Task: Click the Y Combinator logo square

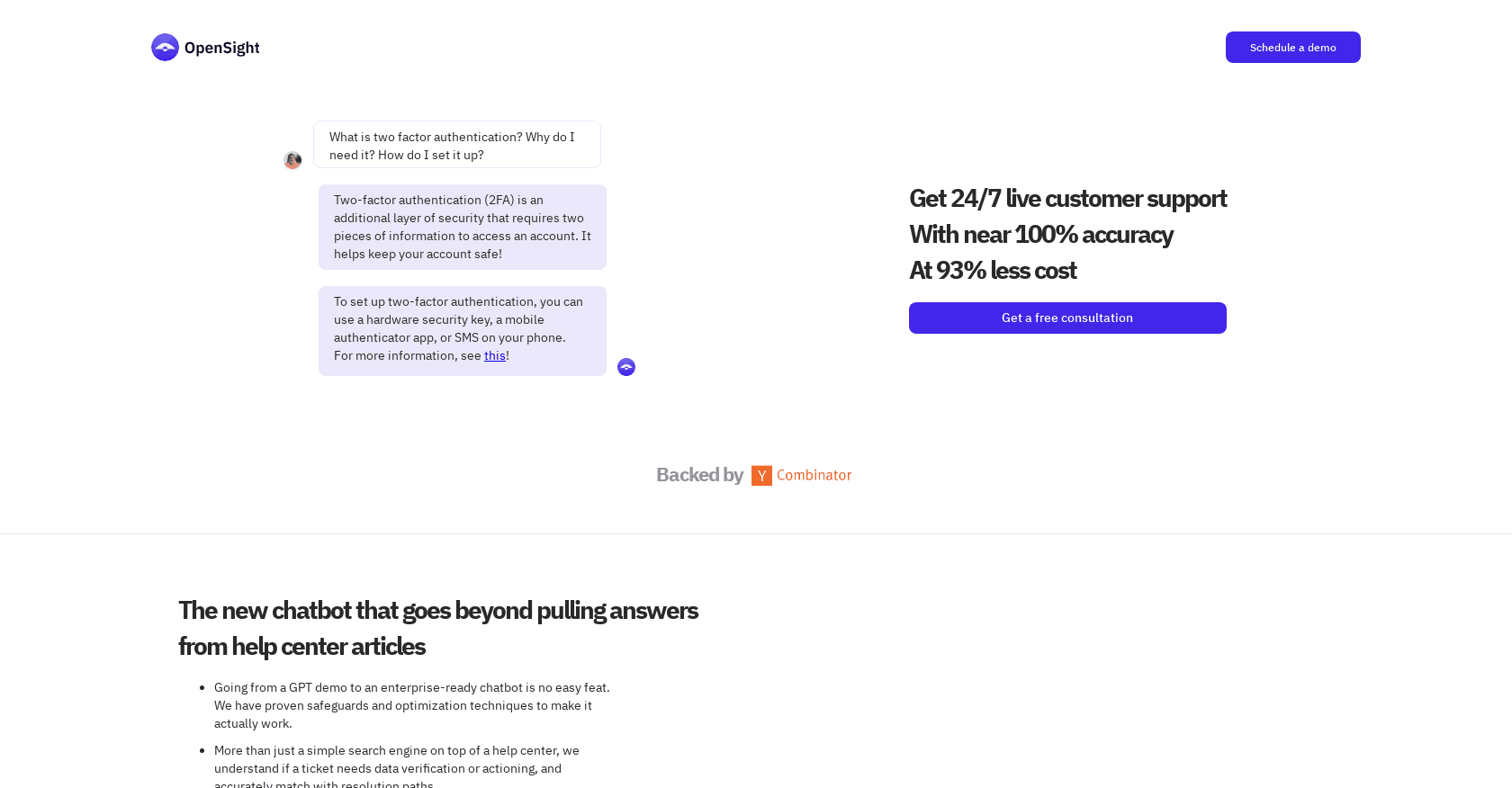Action: click(x=761, y=476)
